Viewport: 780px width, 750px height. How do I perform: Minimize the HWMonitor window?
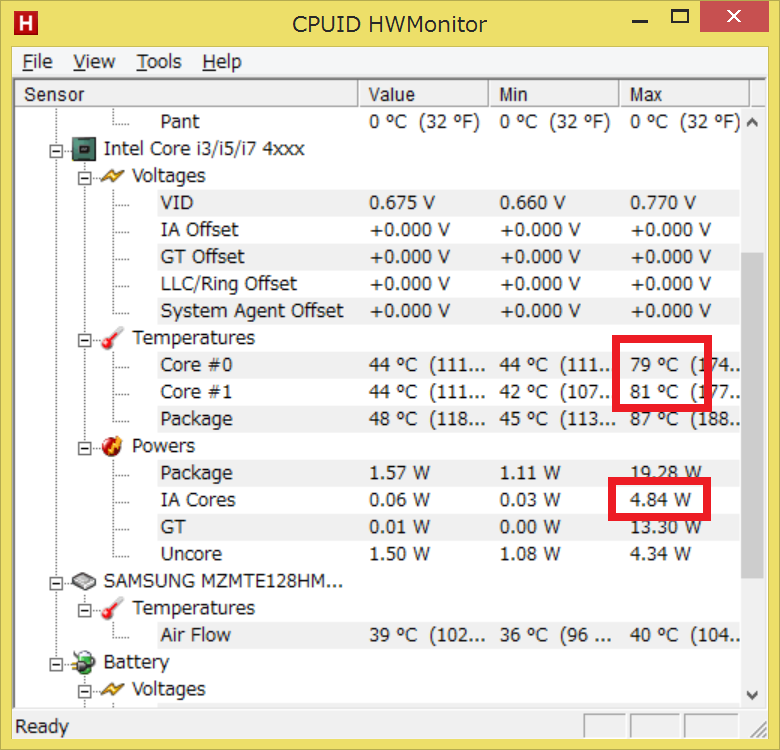pos(640,21)
